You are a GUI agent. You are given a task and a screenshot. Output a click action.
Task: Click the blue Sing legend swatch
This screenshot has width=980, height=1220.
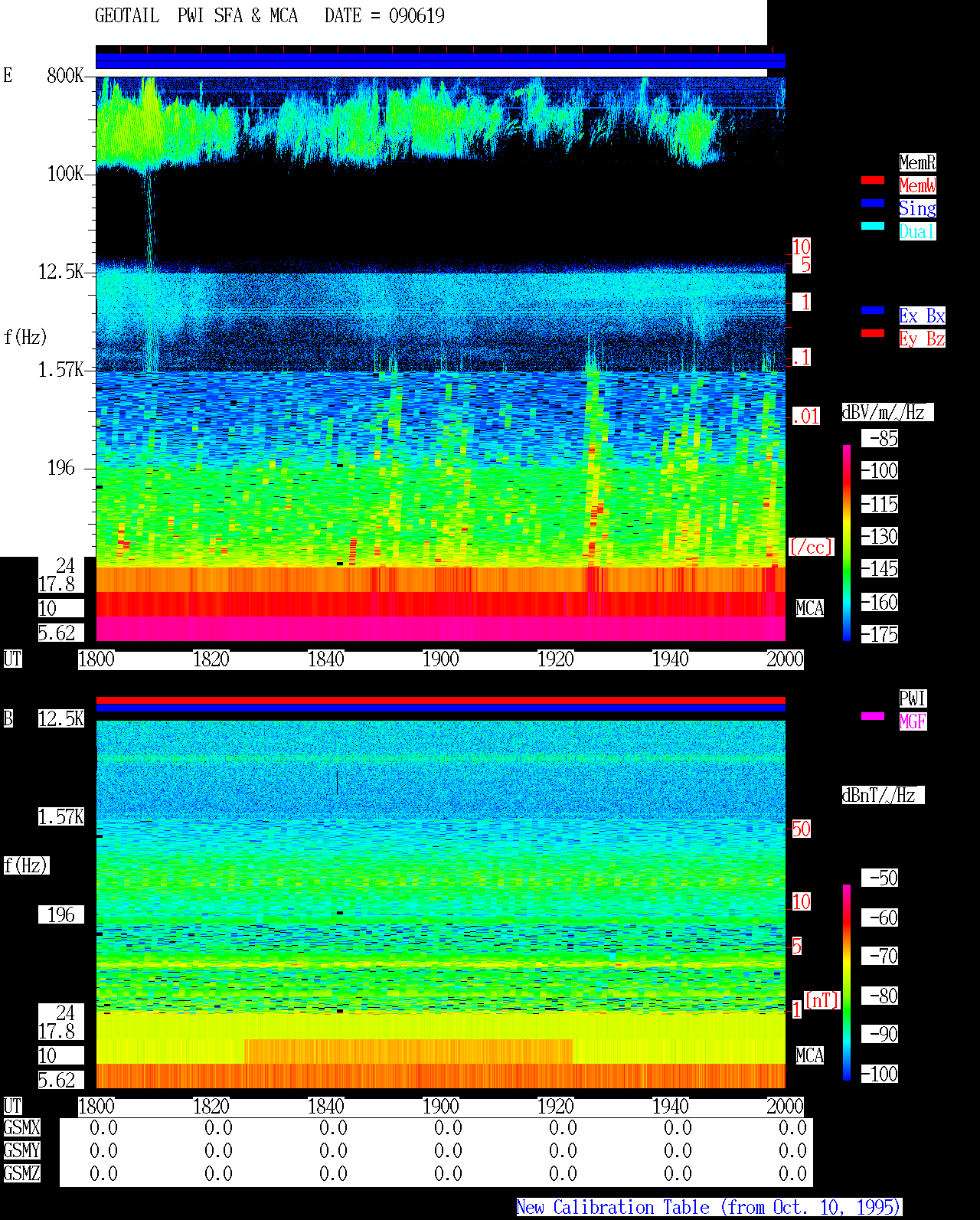tap(873, 203)
